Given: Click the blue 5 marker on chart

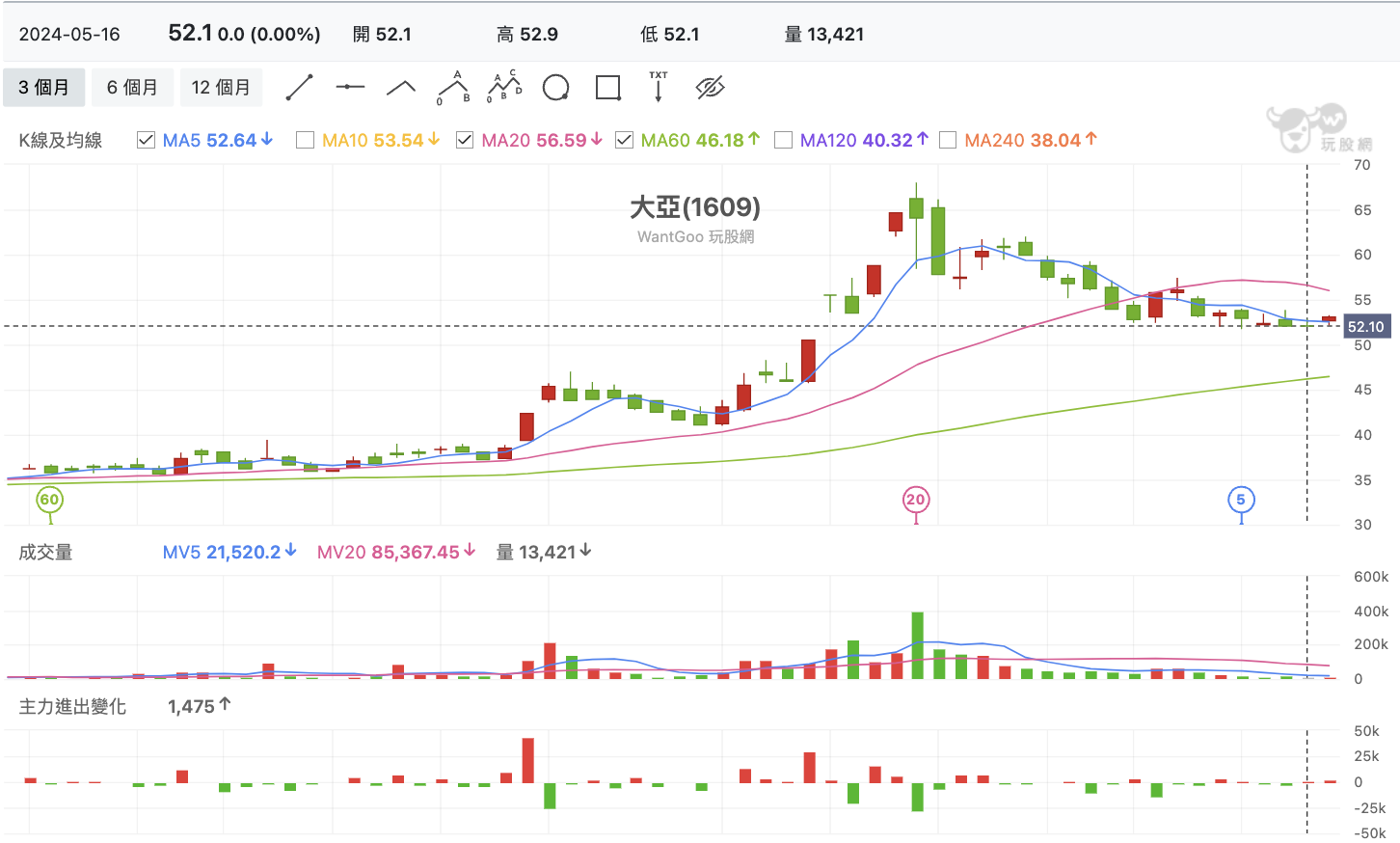Looking at the screenshot, I should pyautogui.click(x=1241, y=500).
